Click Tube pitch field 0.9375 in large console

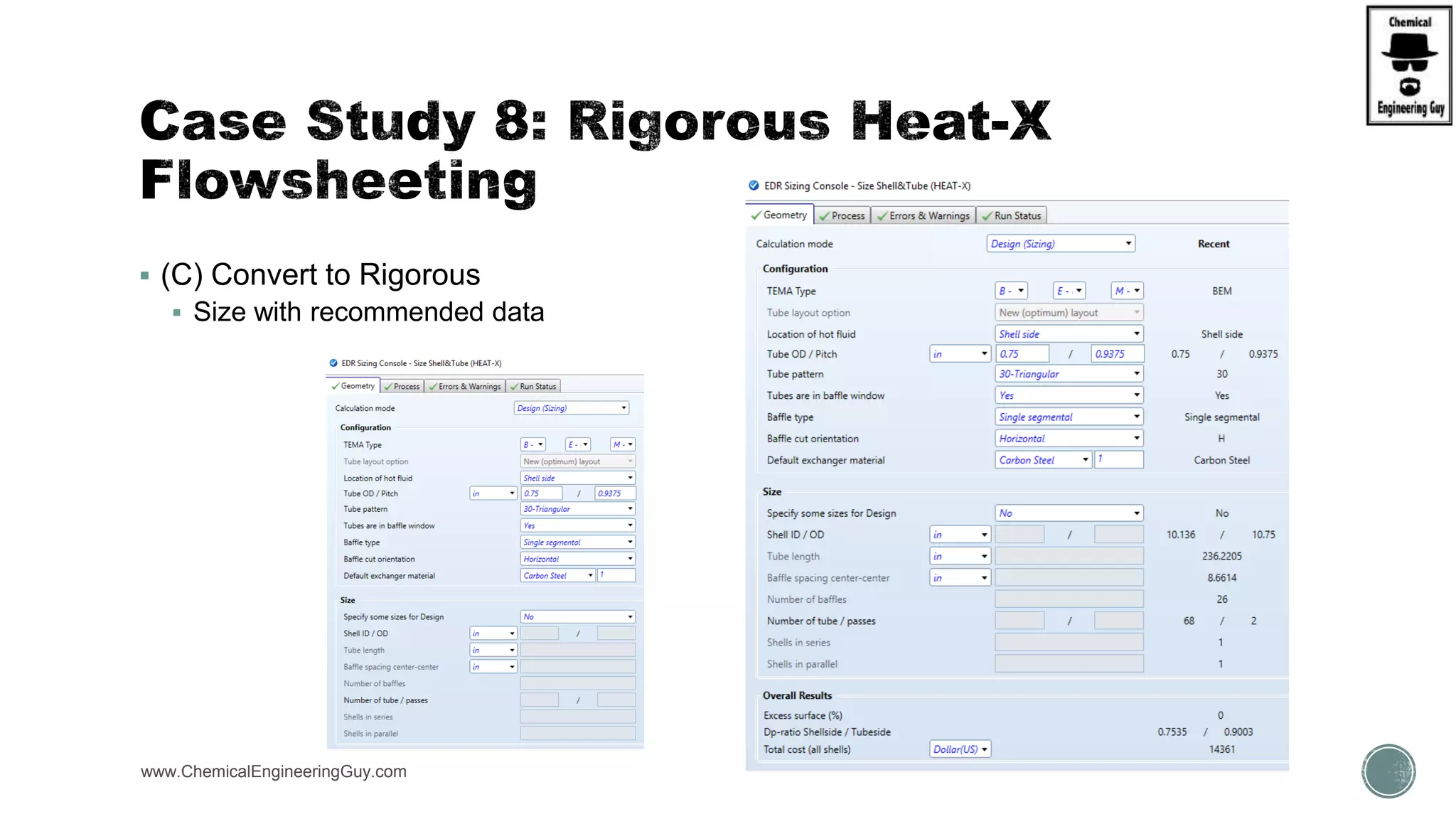pos(1118,354)
